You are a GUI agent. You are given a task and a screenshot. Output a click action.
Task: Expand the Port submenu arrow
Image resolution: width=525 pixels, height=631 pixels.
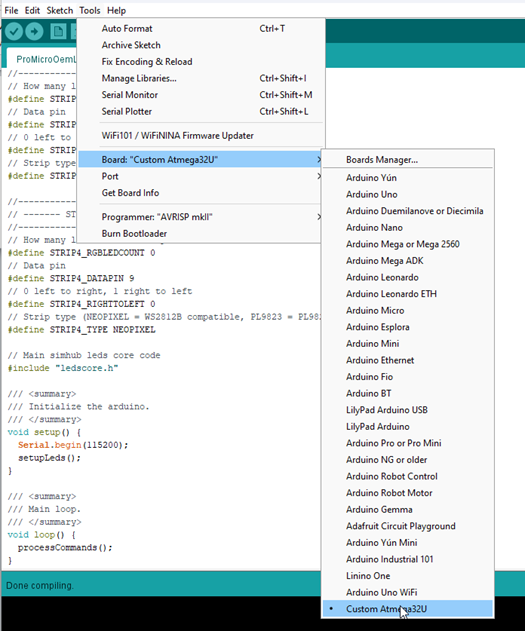point(318,176)
